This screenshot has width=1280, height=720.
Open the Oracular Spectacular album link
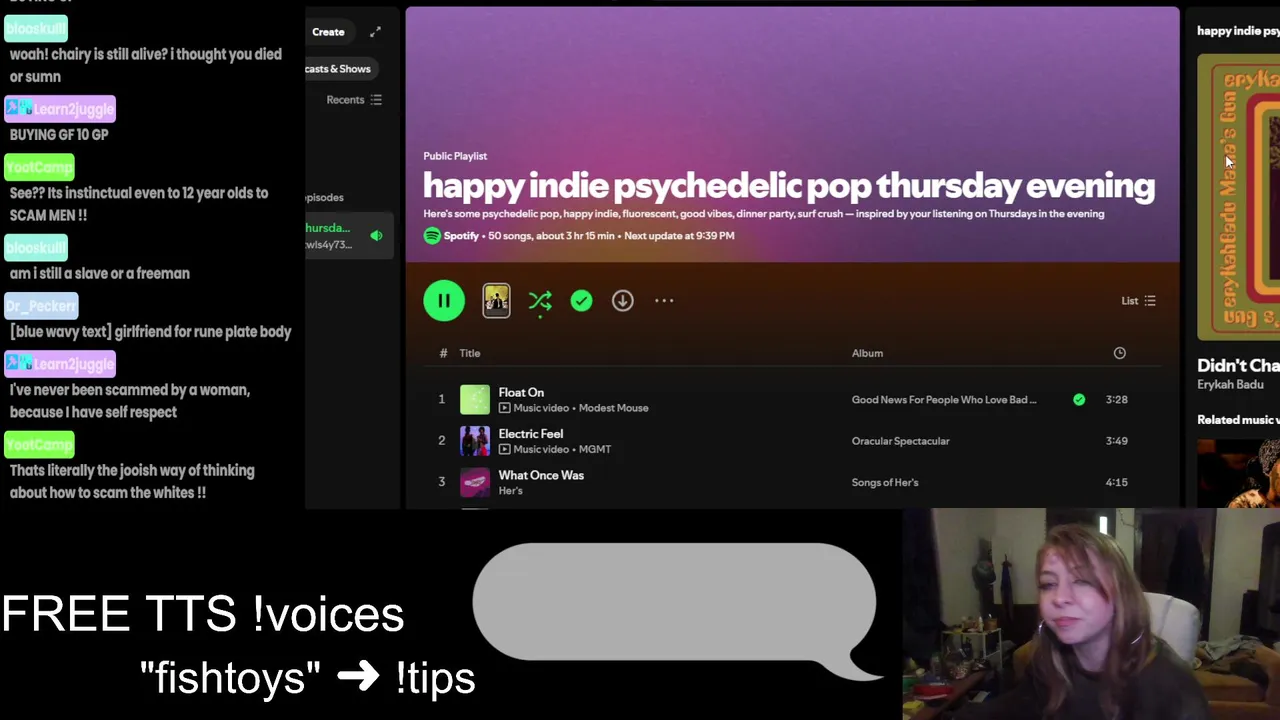(x=901, y=441)
